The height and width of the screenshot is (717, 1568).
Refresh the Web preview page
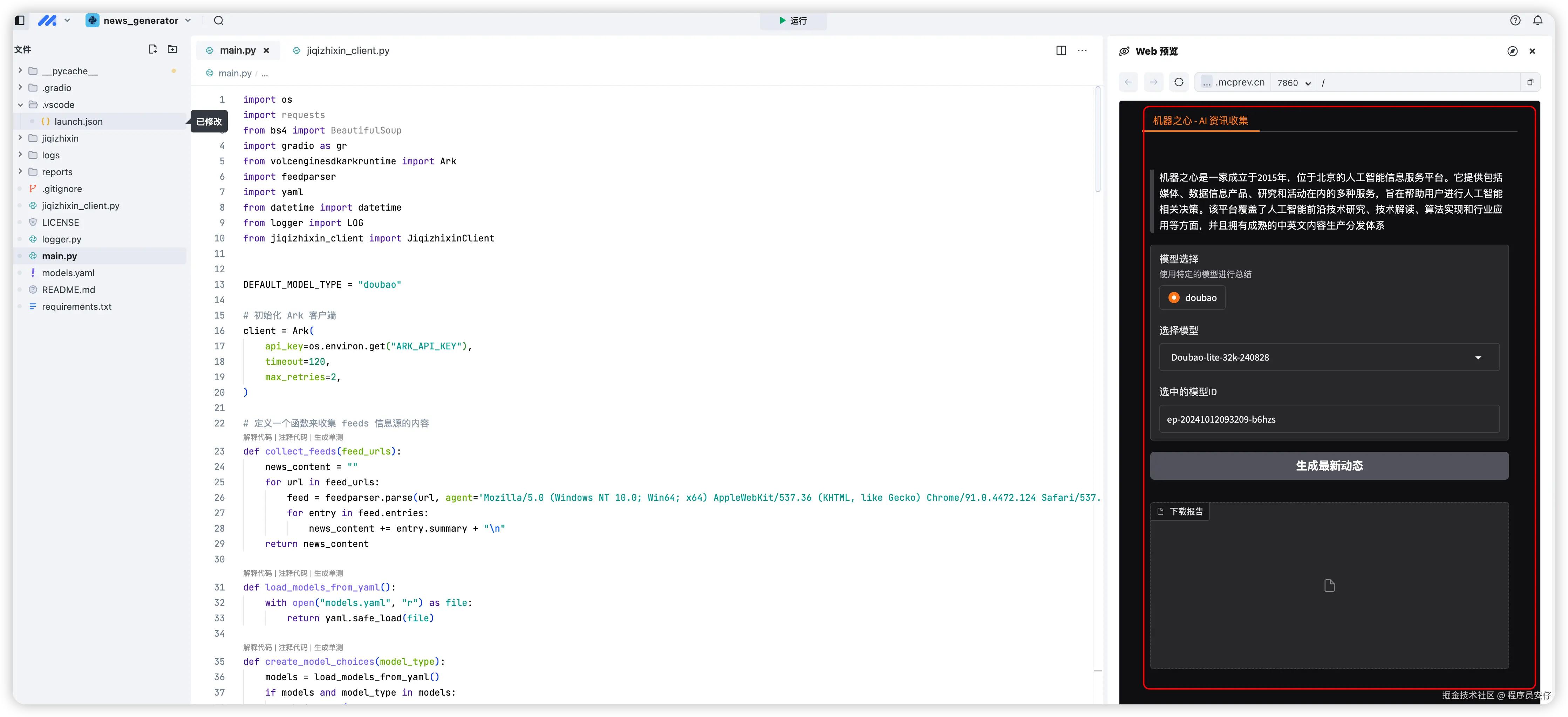point(1179,82)
